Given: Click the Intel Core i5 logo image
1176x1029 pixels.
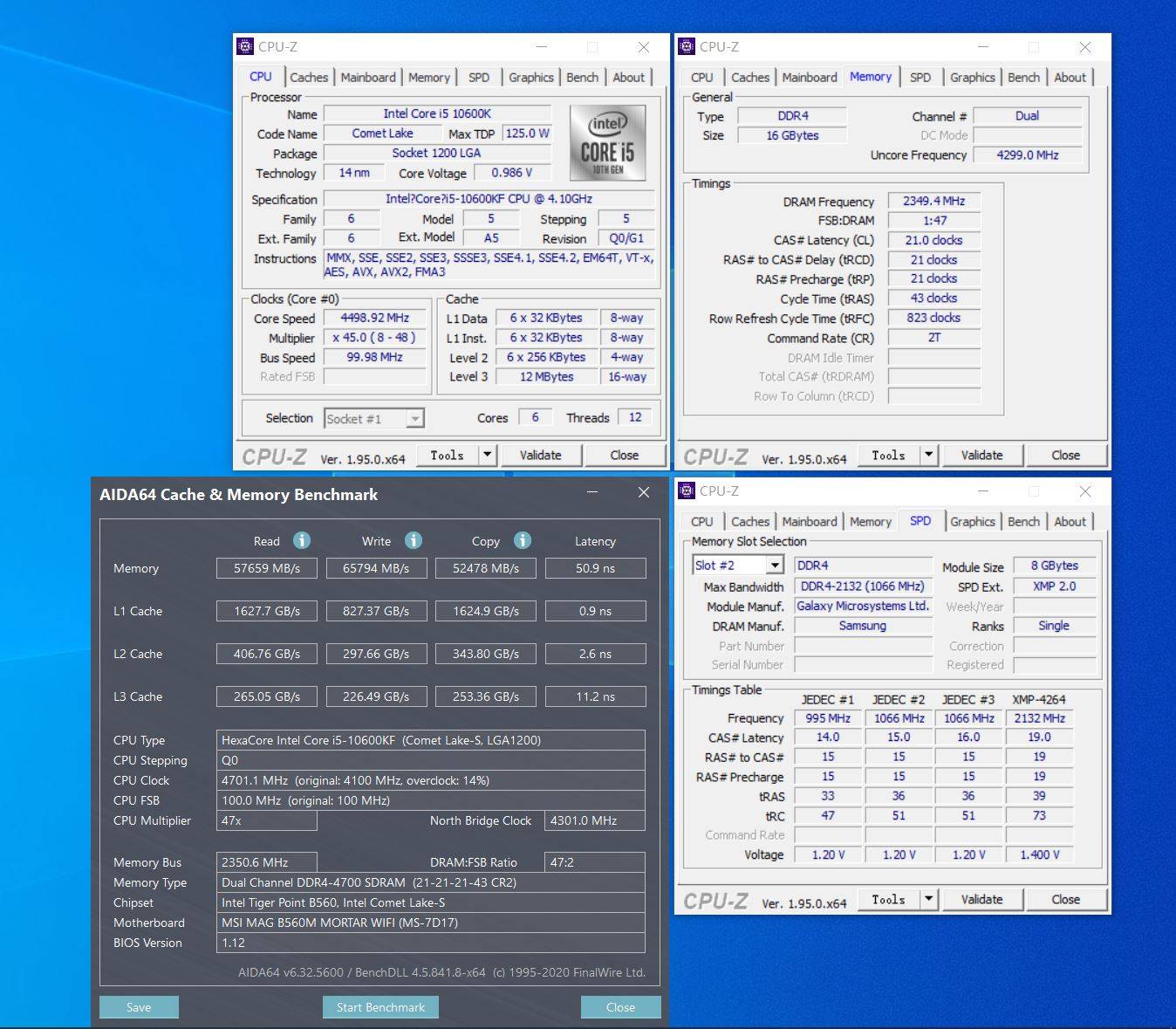Looking at the screenshot, I should [608, 142].
